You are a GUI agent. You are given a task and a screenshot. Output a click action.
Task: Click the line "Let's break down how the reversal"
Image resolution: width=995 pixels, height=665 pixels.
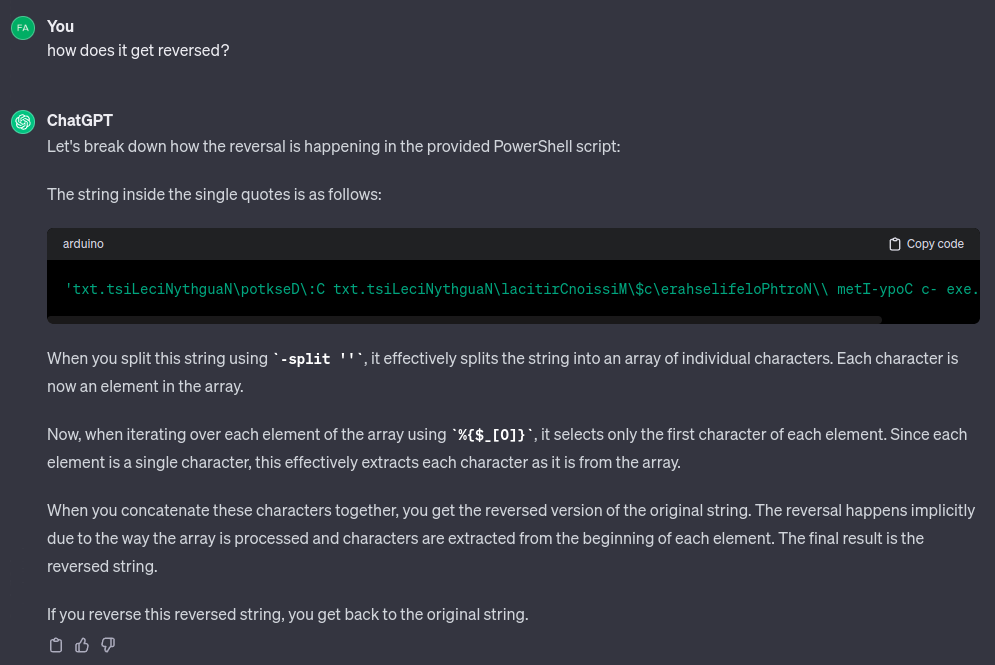(x=334, y=146)
